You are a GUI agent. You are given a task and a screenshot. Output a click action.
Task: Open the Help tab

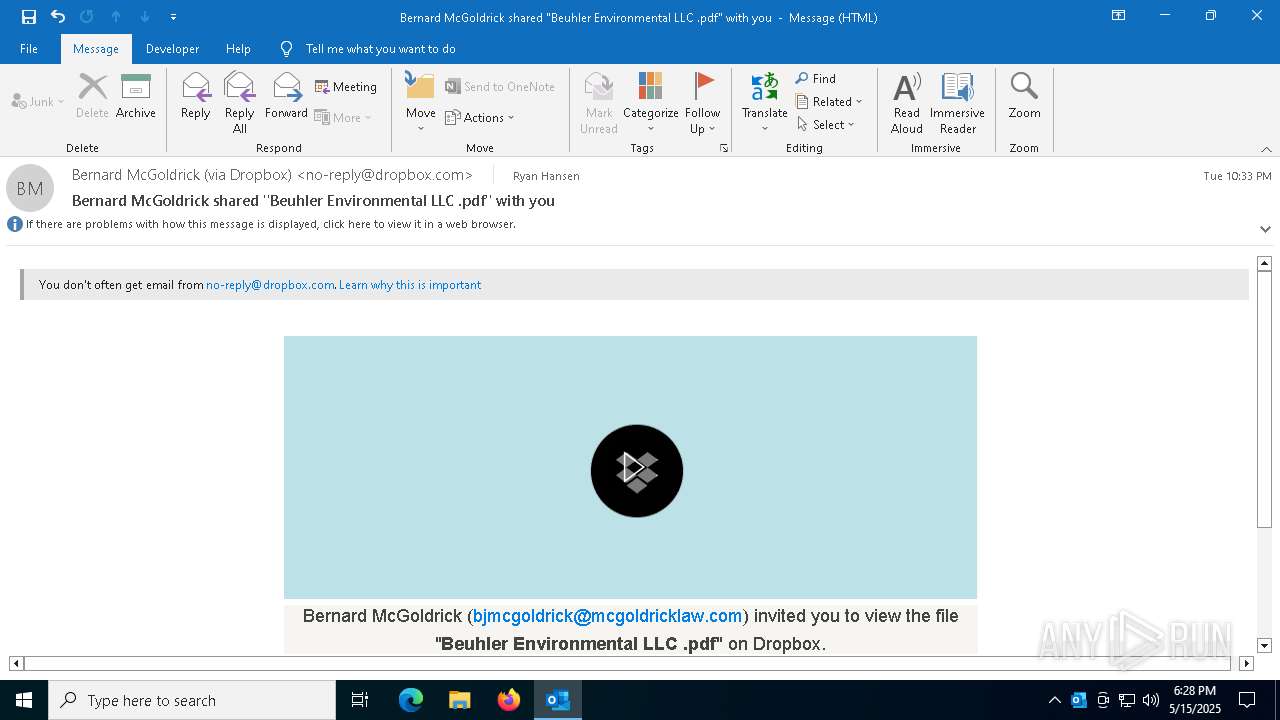(x=238, y=49)
